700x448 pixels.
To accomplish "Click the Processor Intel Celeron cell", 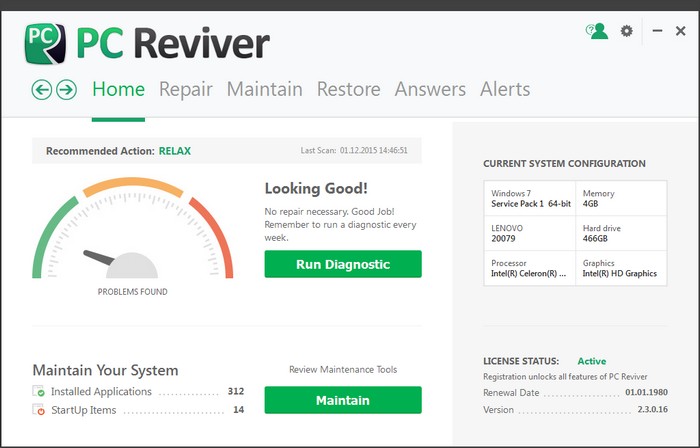I will point(530,268).
